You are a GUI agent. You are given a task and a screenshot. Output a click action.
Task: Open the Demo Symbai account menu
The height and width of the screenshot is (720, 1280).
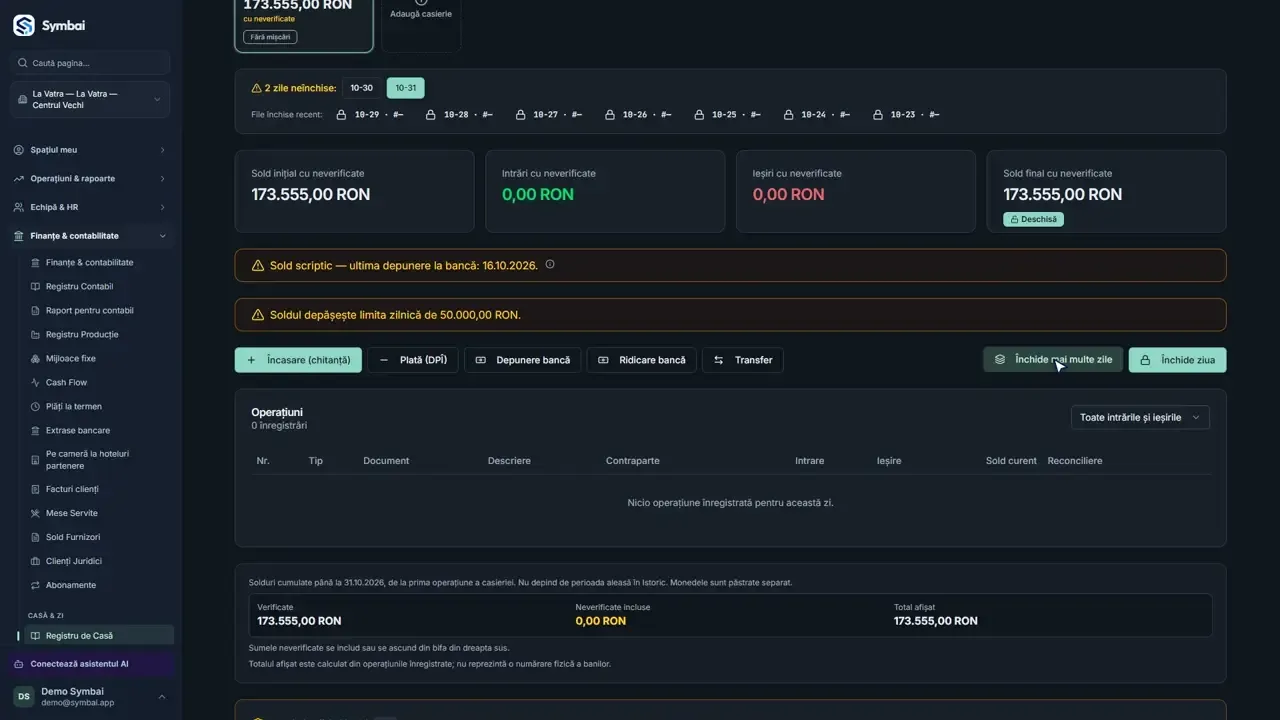90,696
